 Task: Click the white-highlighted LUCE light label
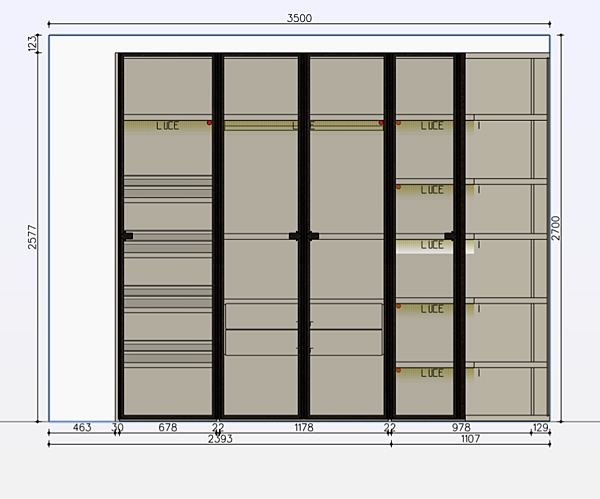tap(432, 245)
